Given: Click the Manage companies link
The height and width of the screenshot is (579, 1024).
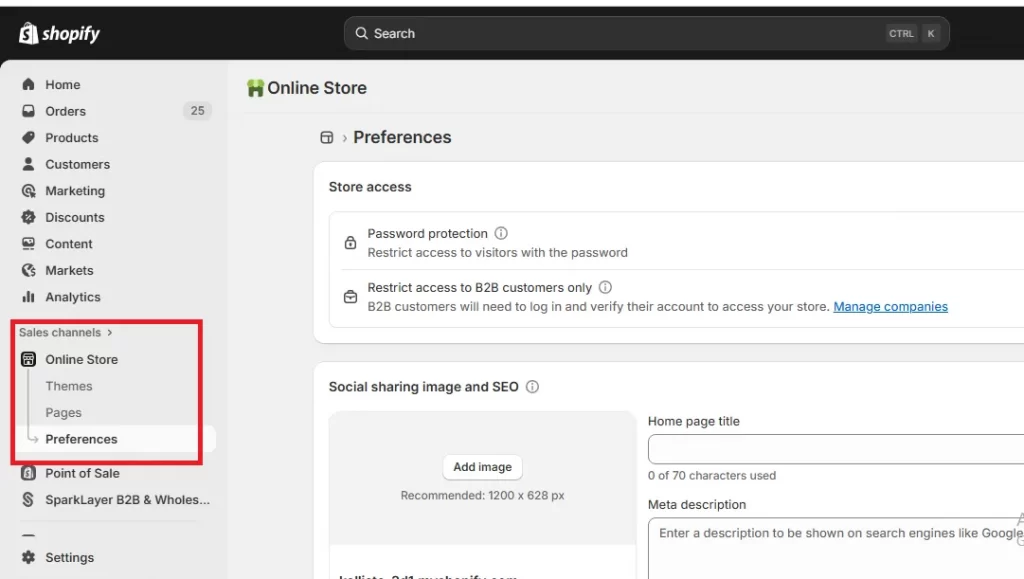Looking at the screenshot, I should 890,306.
